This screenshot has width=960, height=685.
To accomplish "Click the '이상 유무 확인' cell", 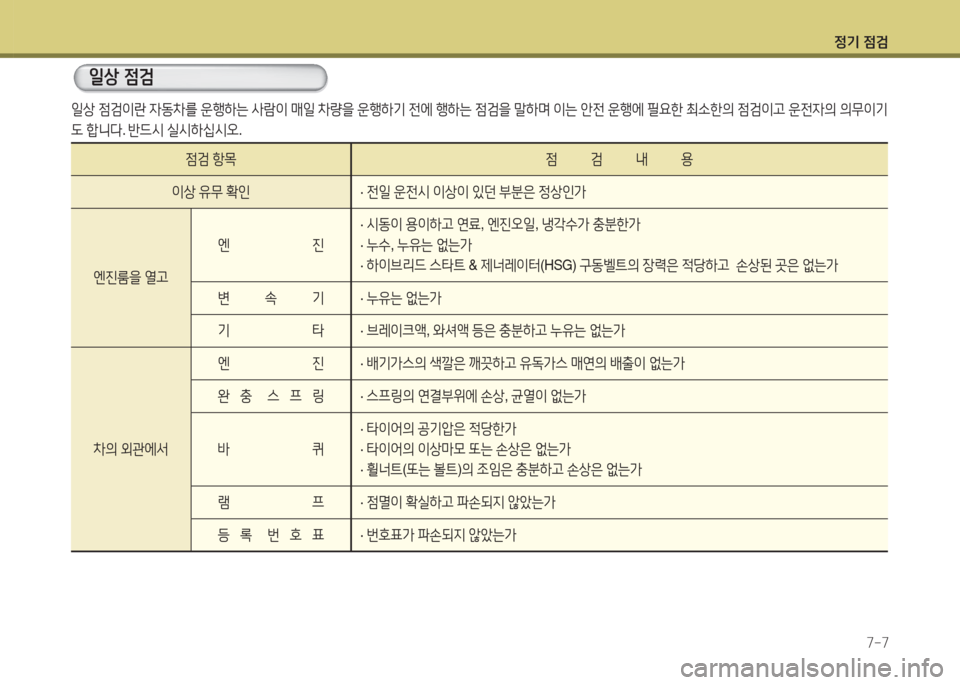I will 211,192.
